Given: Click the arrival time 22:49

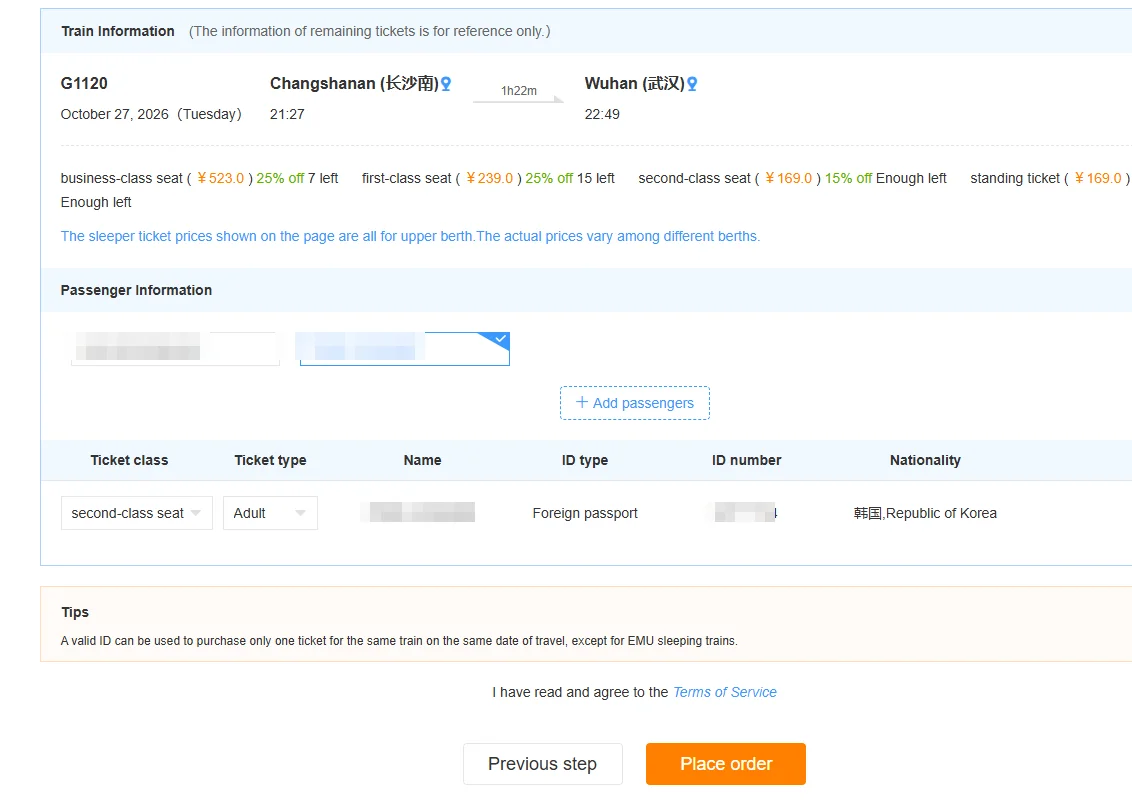Looking at the screenshot, I should tap(602, 114).
